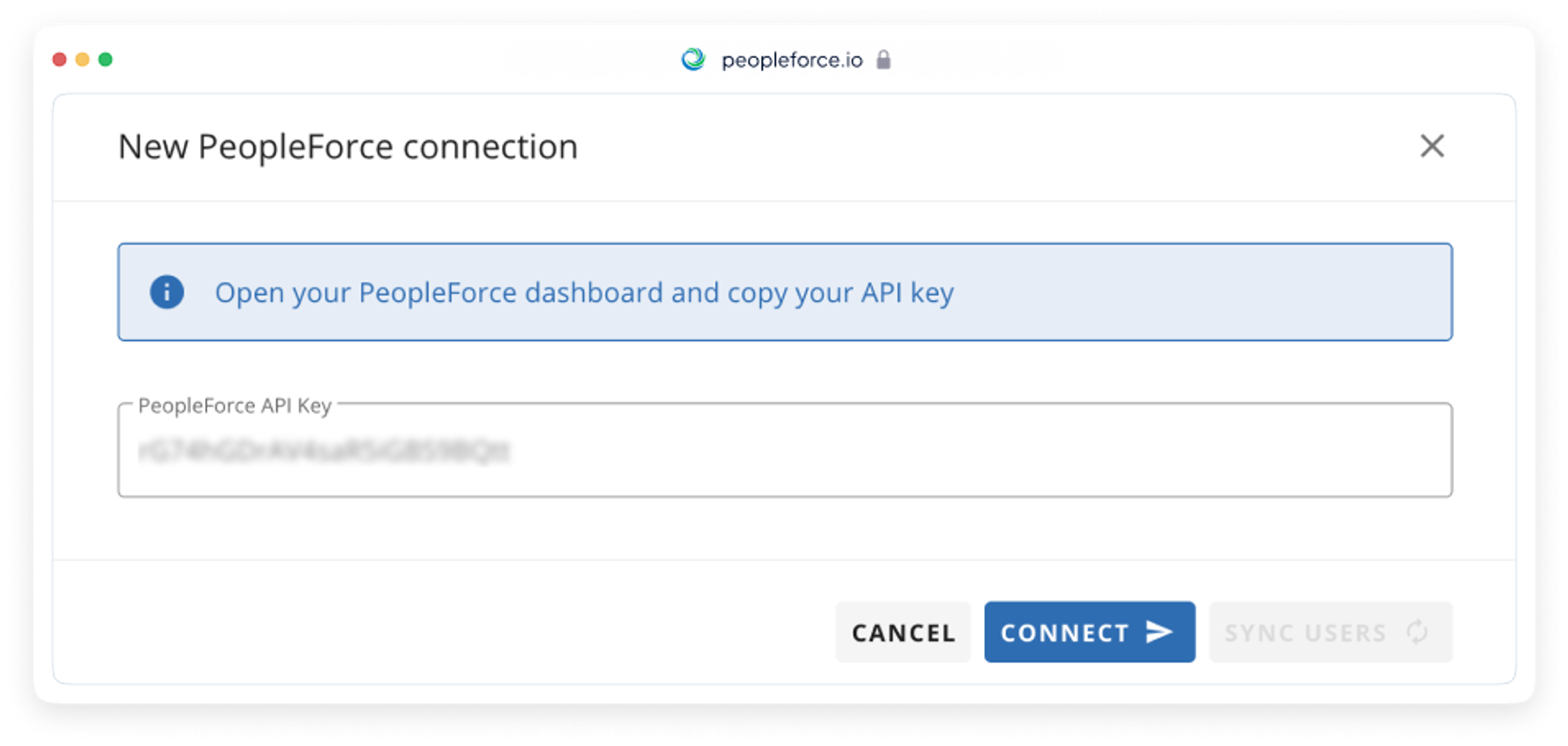Click the red window close dot
The height and width of the screenshot is (746, 1568).
click(60, 60)
